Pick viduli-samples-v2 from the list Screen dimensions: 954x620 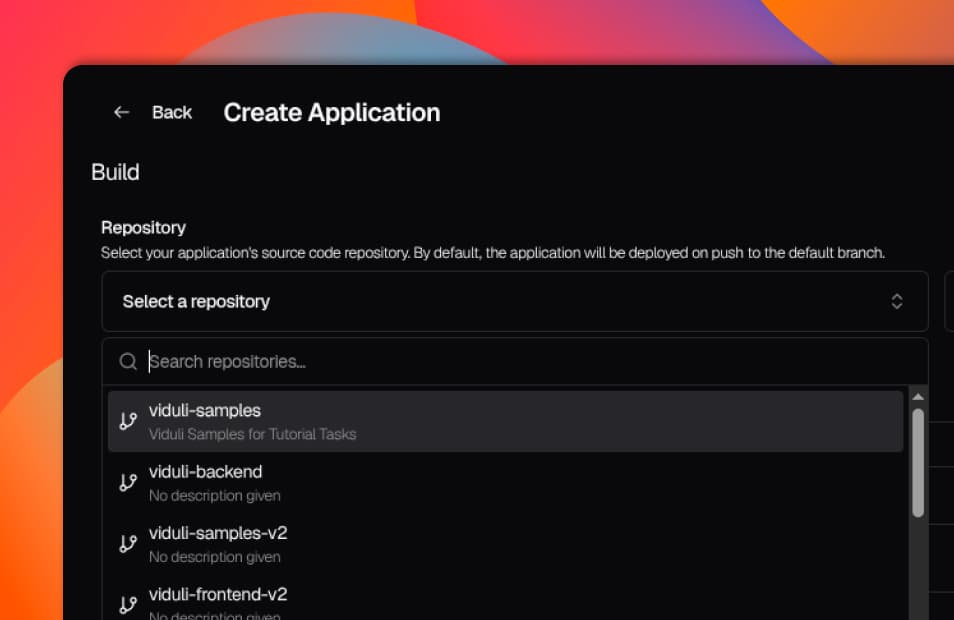pos(217,533)
